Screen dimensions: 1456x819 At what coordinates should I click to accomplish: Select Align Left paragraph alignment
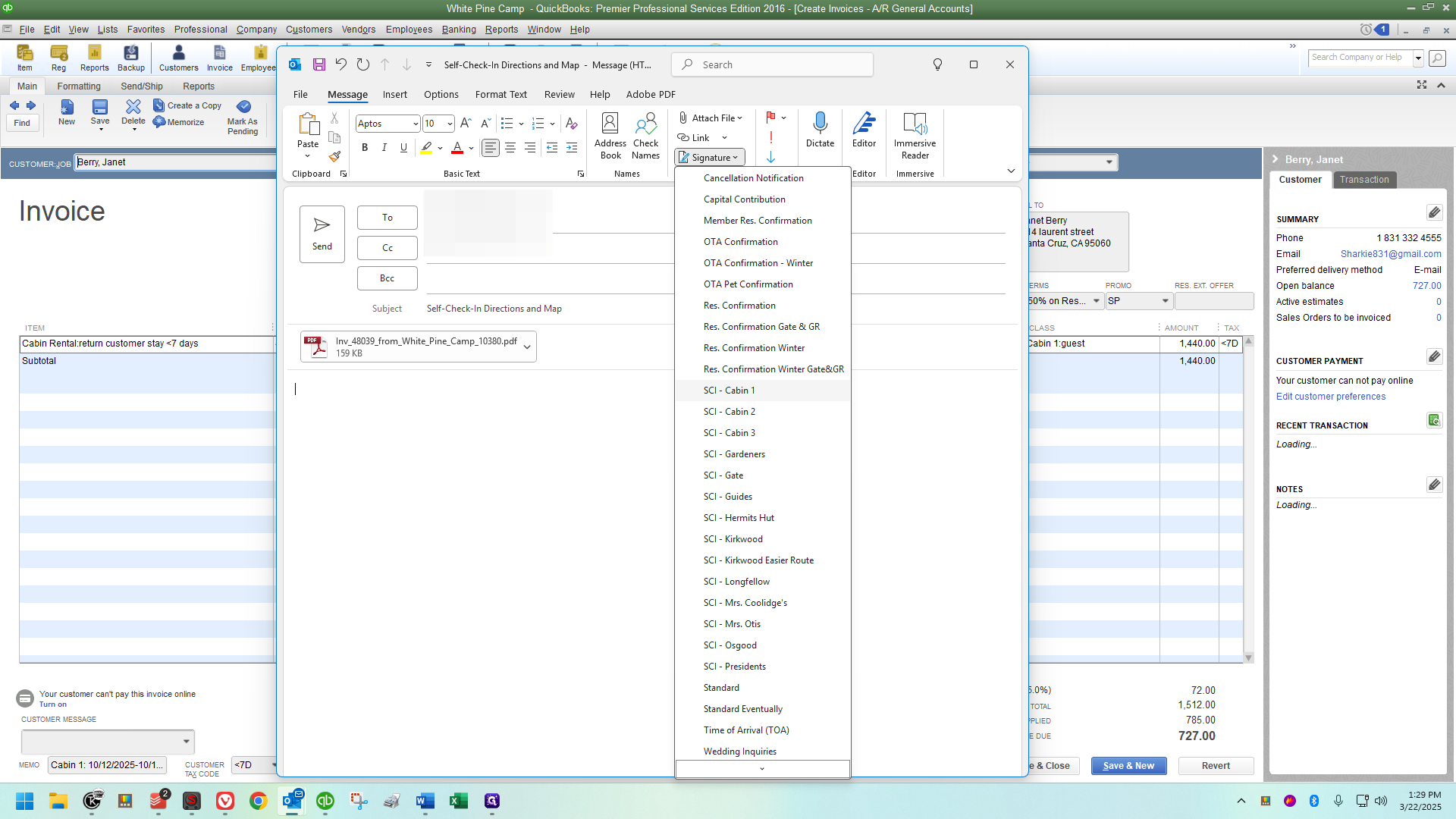[491, 148]
